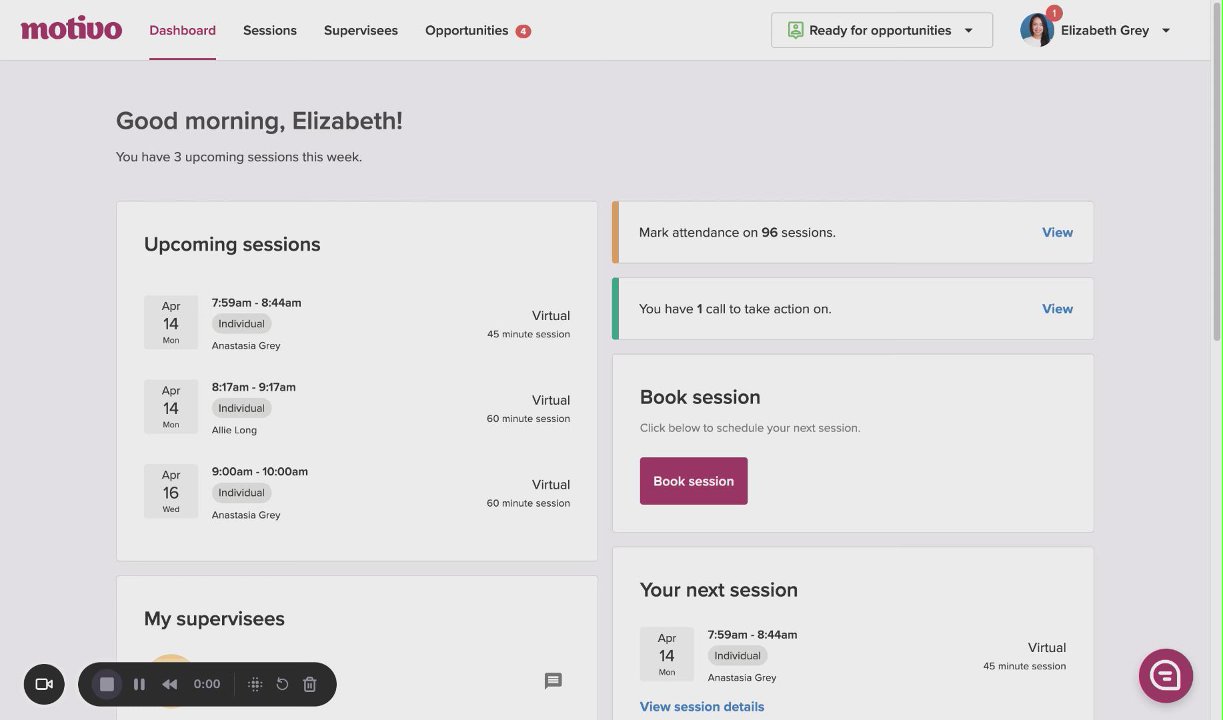Open the chat support bubble

[1166, 676]
